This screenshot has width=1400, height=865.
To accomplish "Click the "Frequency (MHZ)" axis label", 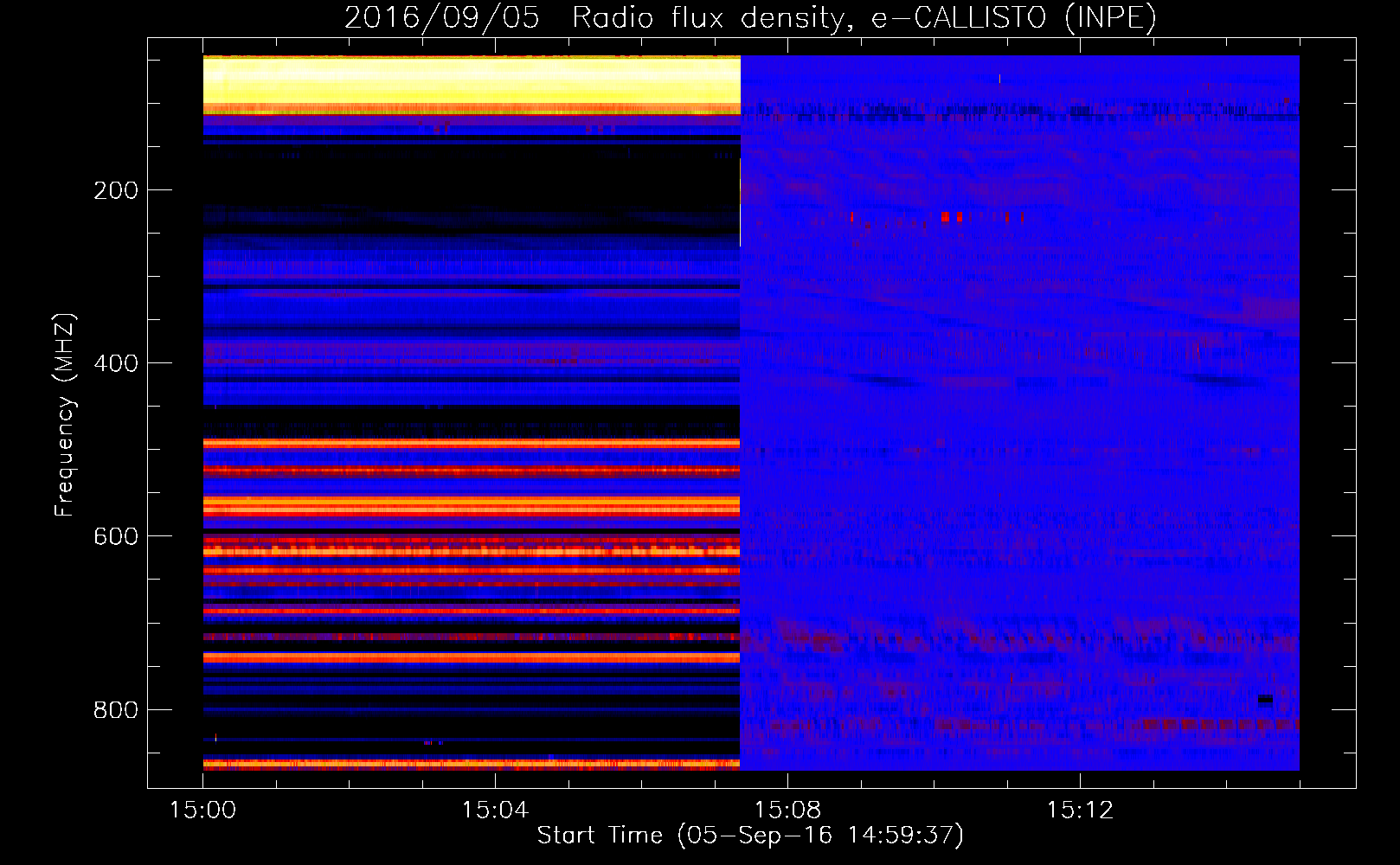I will [64, 414].
